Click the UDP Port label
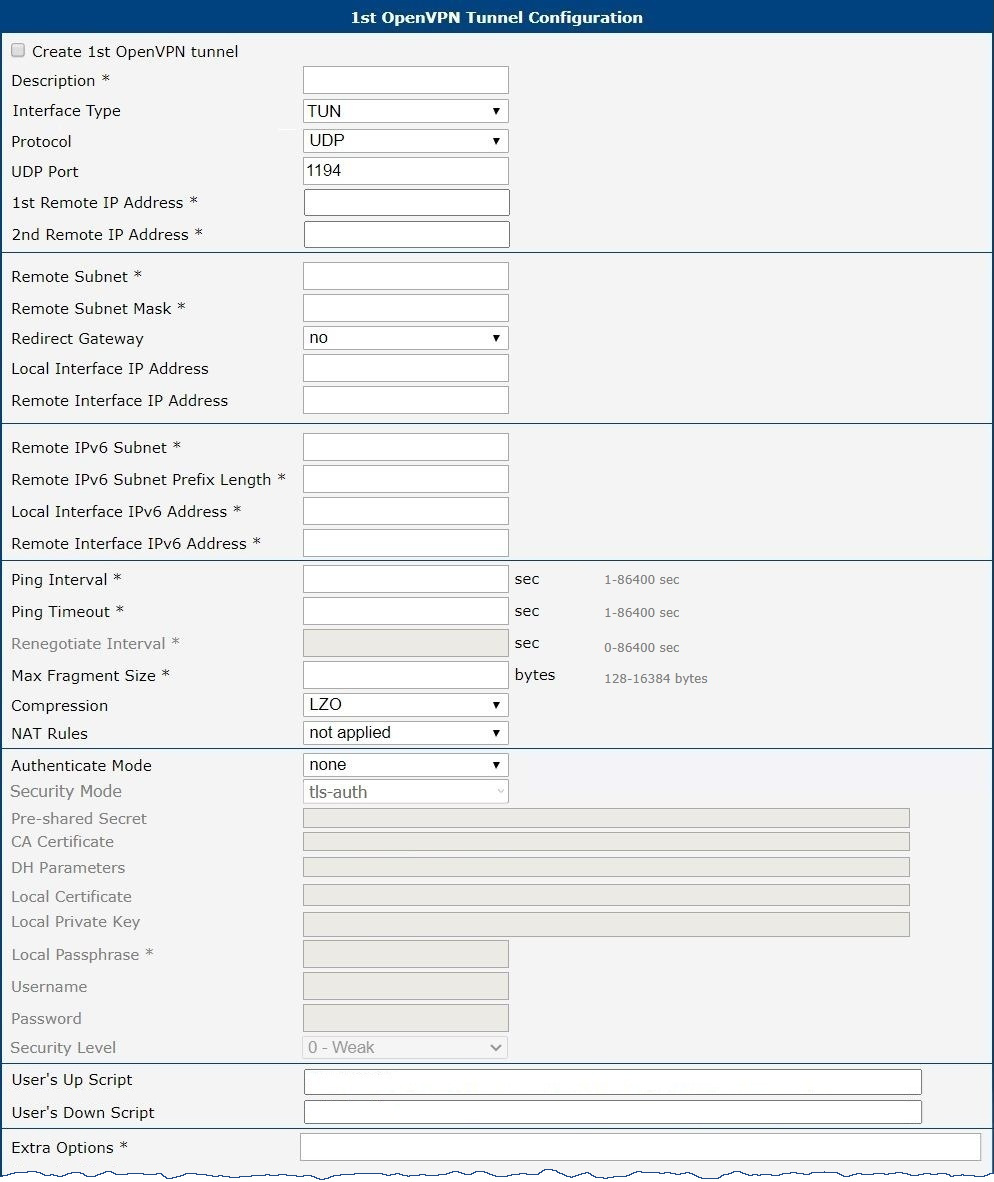Viewport: 994px width, 1182px height. pyautogui.click(x=45, y=172)
